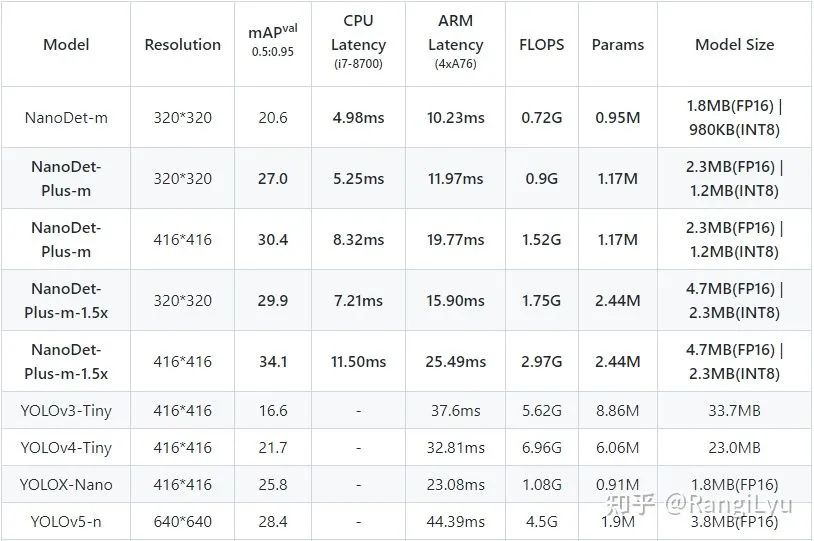Click the Model column header
The image size is (814, 541).
click(x=66, y=45)
